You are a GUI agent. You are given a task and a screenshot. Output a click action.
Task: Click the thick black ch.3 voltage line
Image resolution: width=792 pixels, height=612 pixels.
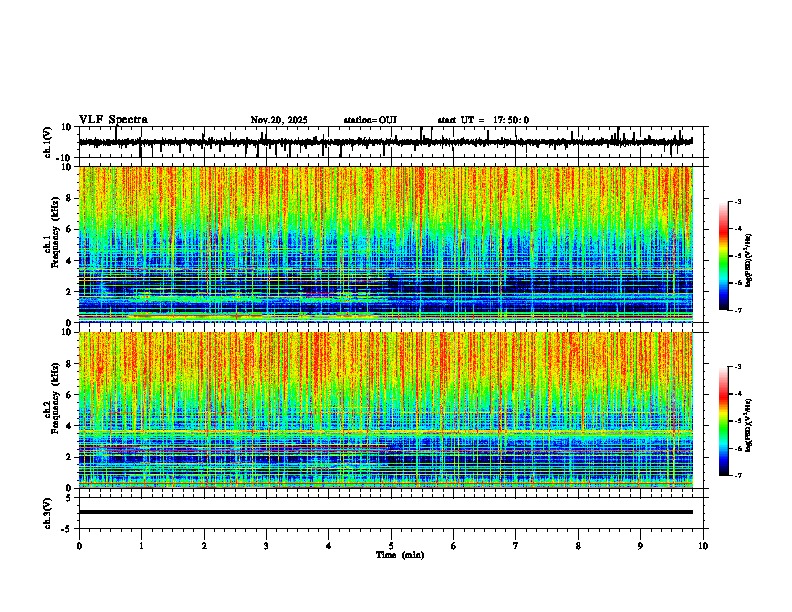(x=385, y=512)
